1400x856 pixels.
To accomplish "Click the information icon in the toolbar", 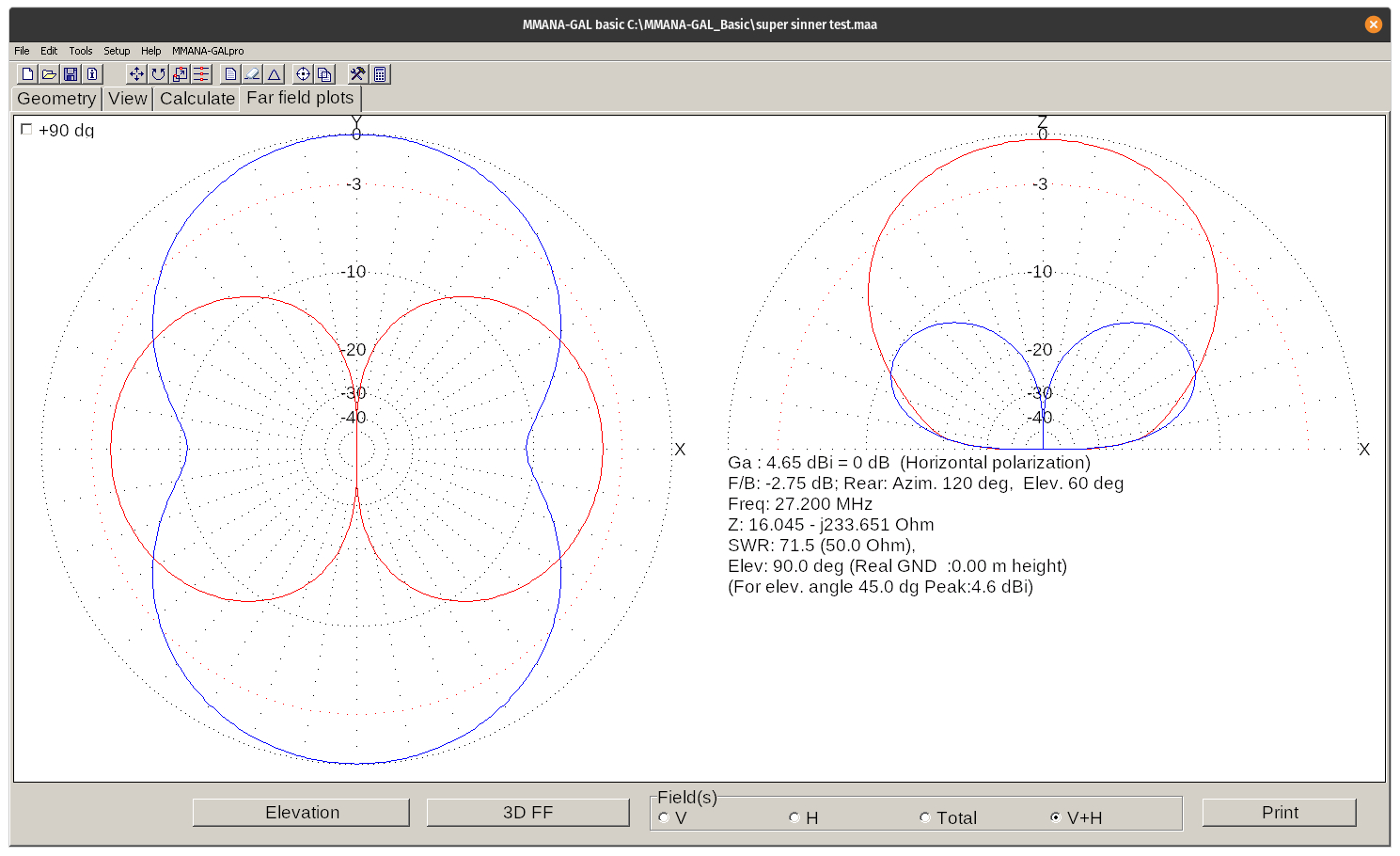I will click(92, 74).
